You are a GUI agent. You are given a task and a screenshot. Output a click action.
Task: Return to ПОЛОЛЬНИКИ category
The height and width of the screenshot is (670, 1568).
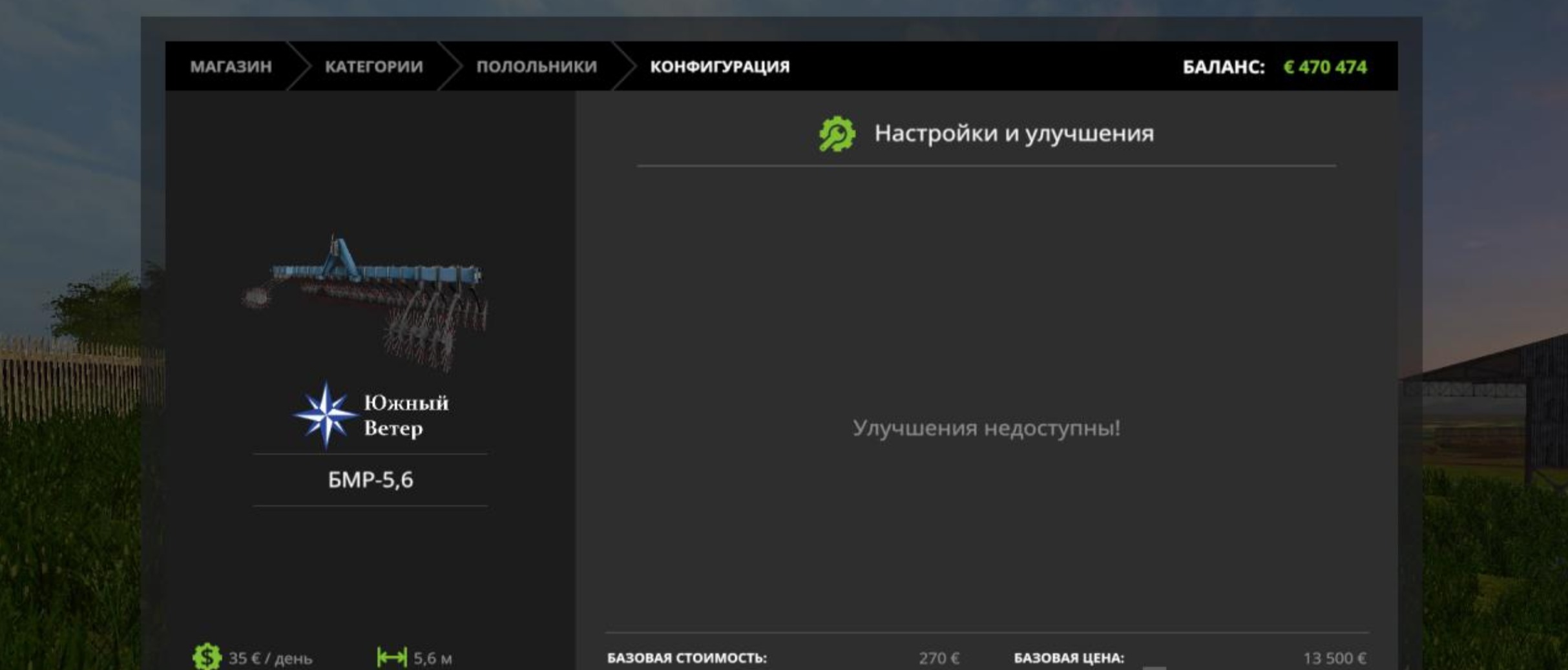pyautogui.click(x=536, y=67)
